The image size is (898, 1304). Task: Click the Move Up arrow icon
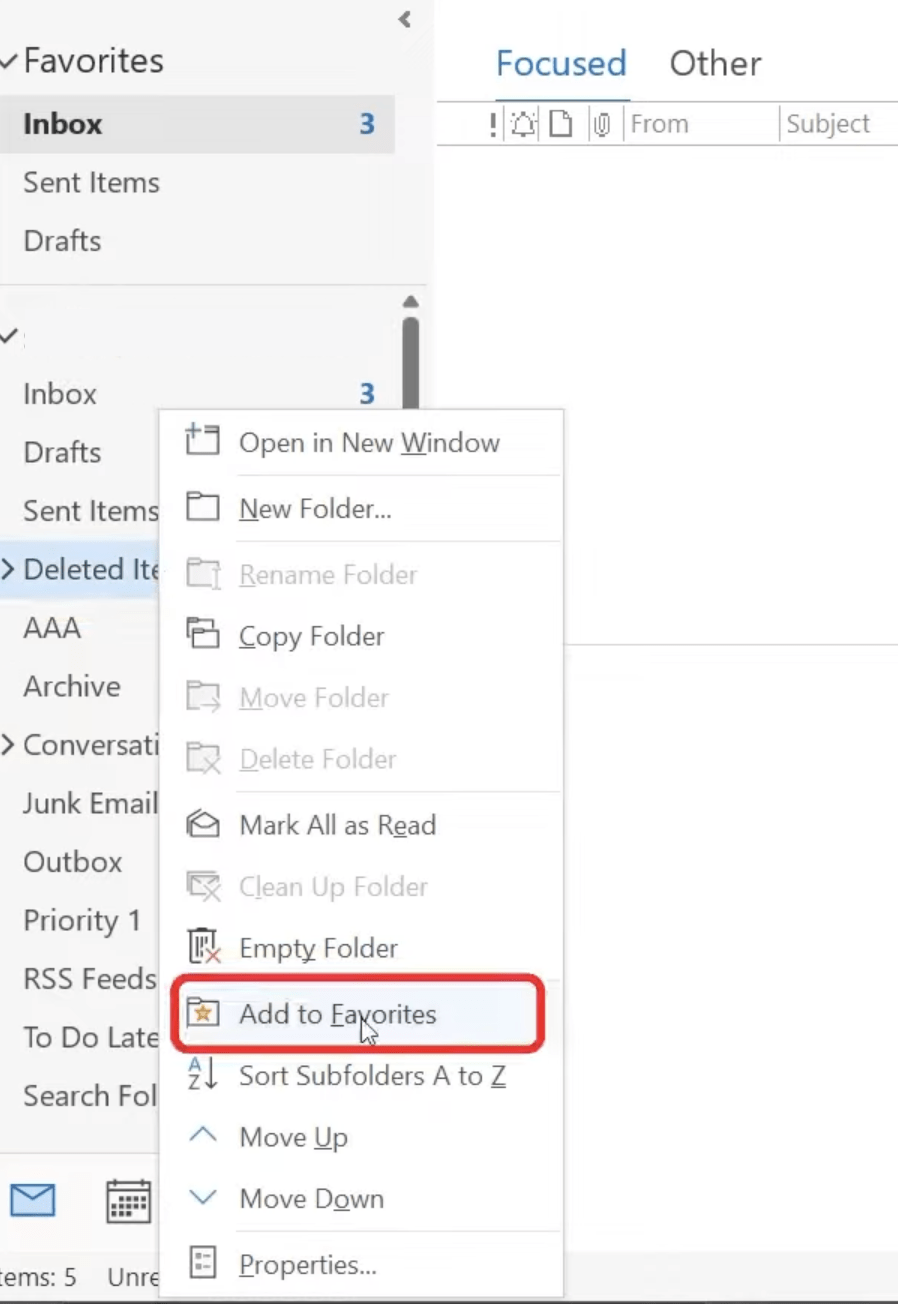(203, 1135)
